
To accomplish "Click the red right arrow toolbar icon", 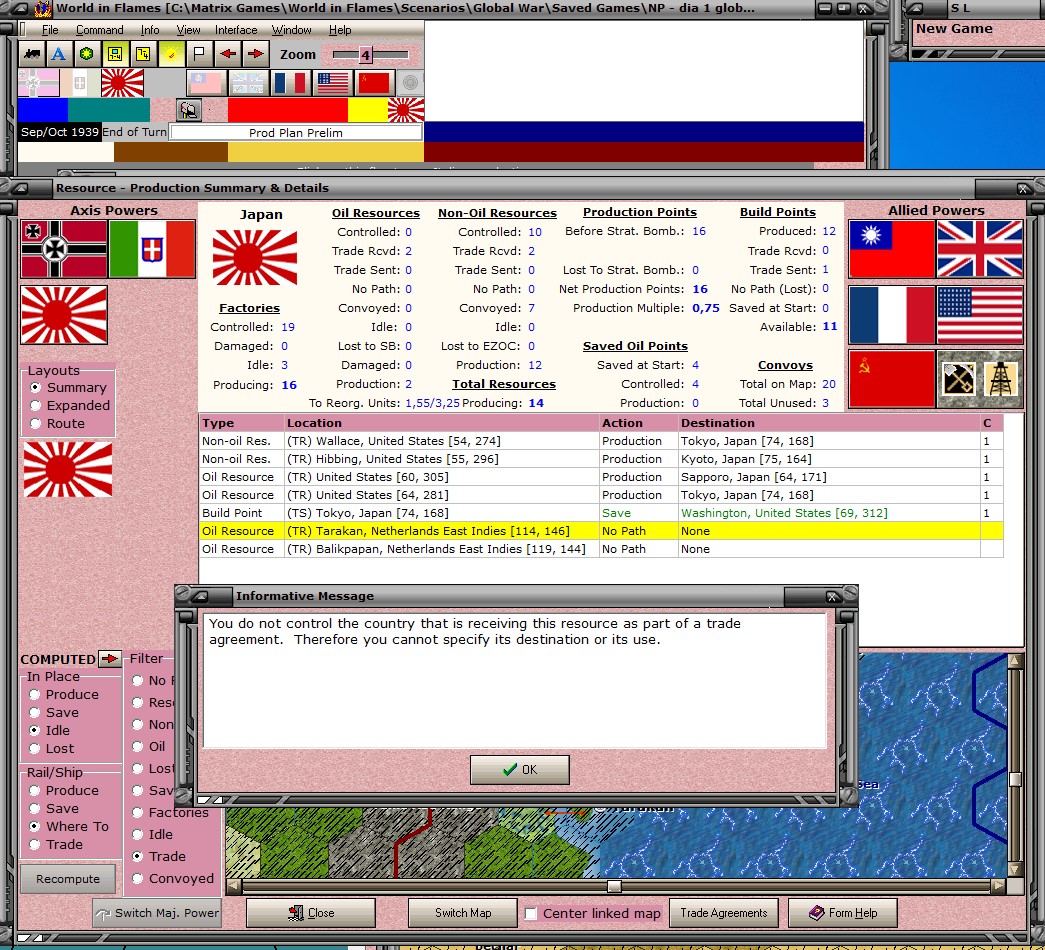I will [x=255, y=54].
